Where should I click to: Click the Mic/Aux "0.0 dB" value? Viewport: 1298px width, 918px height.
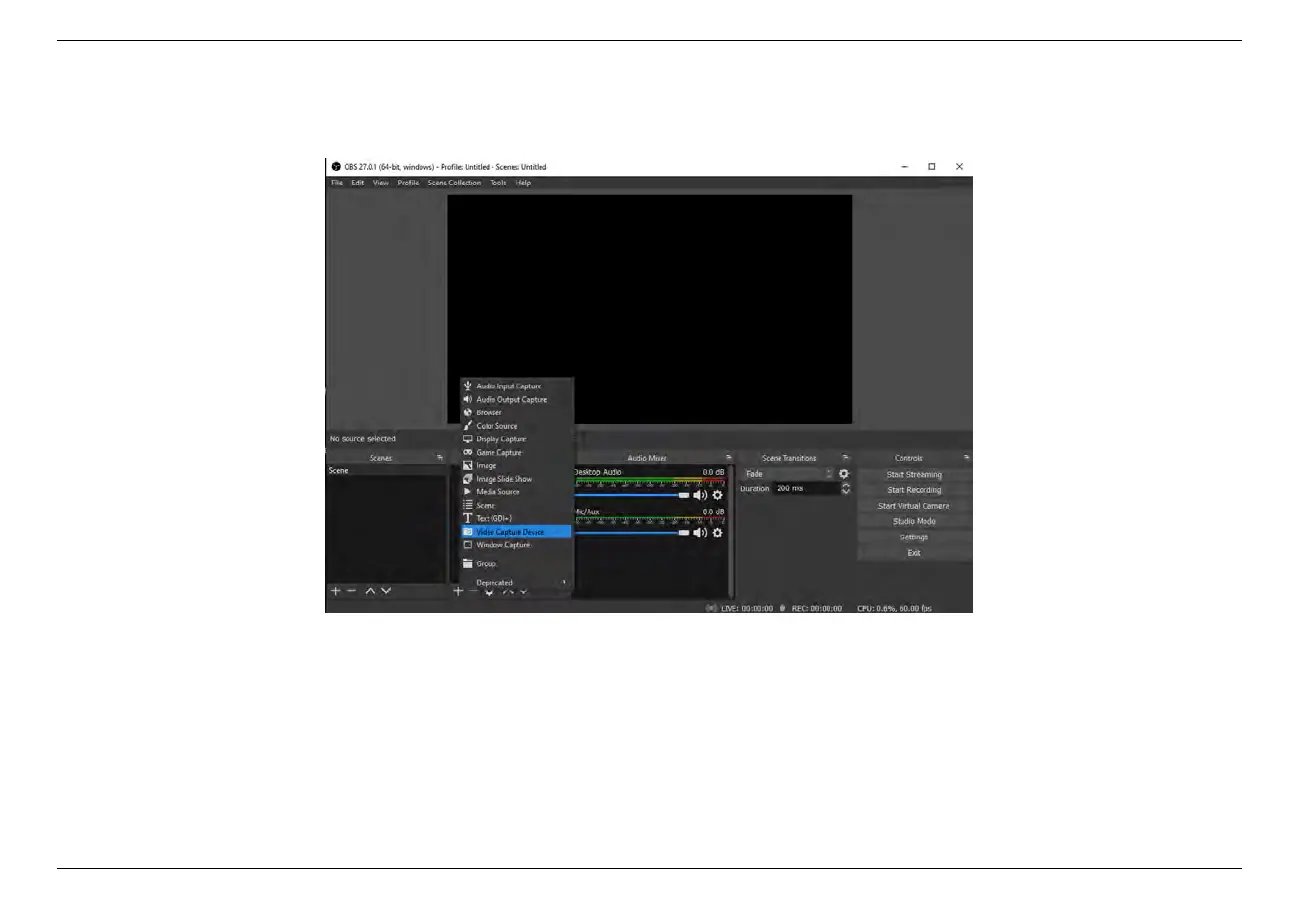coord(713,511)
